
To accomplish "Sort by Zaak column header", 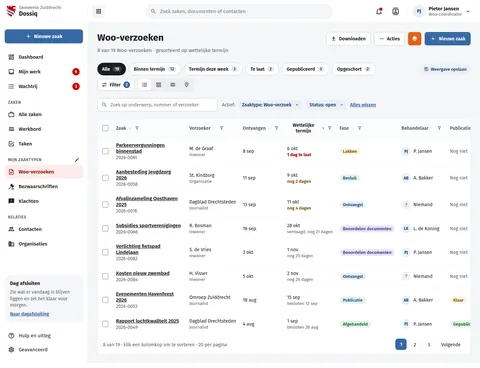I will tap(121, 128).
